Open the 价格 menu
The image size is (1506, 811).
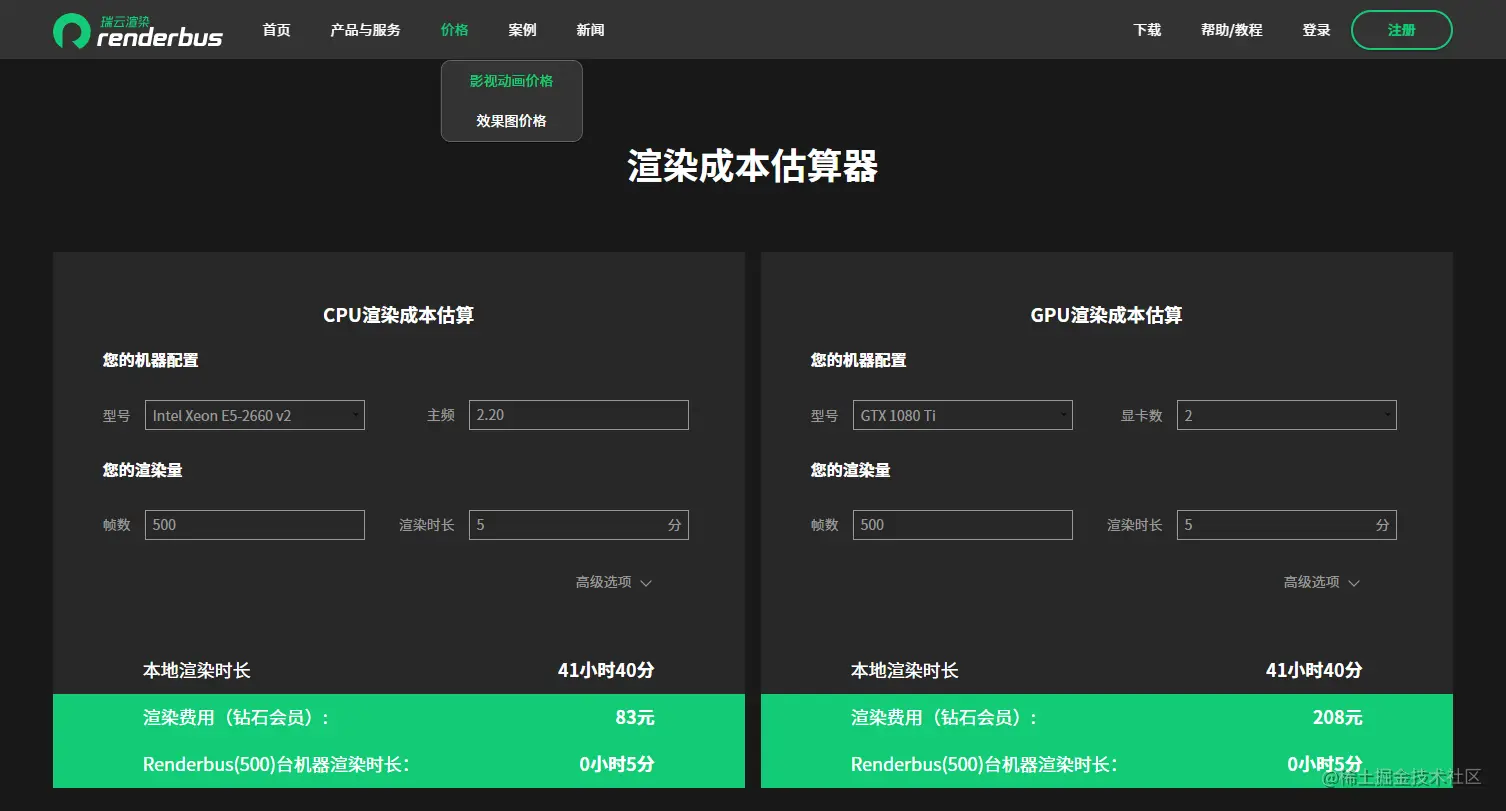(x=455, y=29)
